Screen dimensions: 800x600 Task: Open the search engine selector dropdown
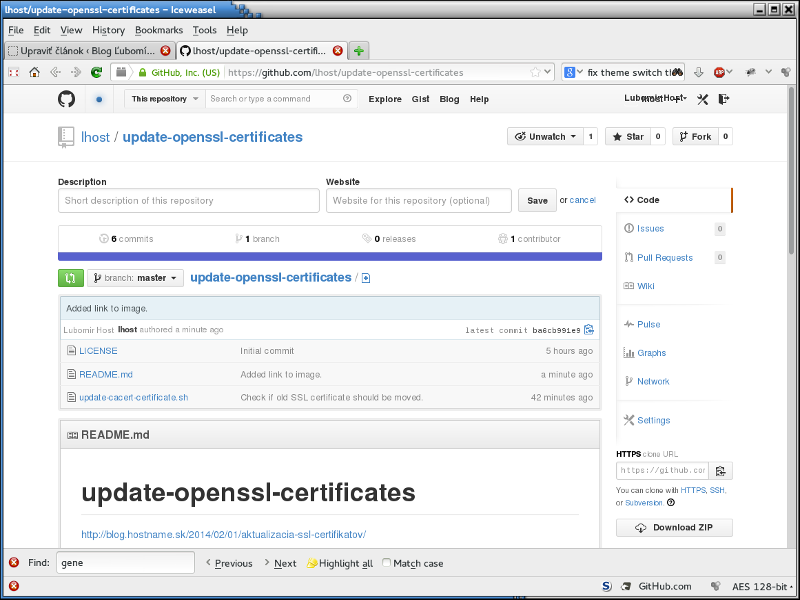[573, 72]
